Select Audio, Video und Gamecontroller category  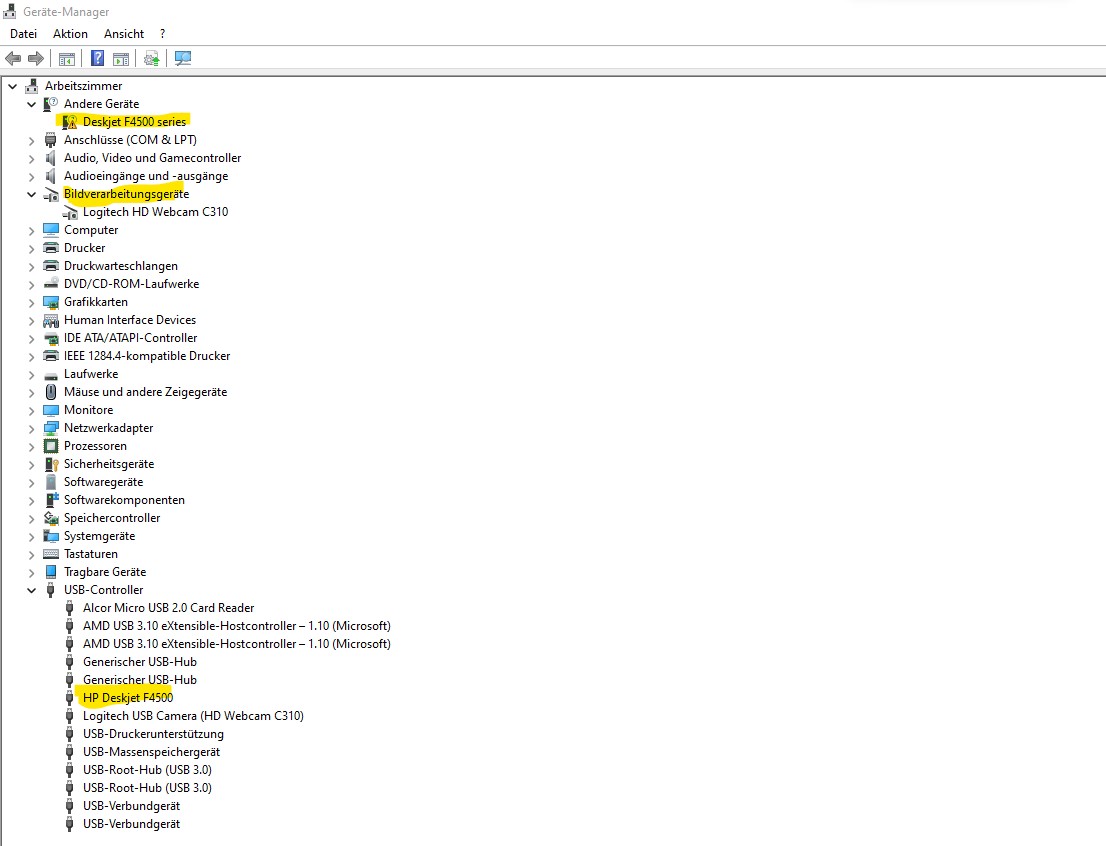point(152,158)
